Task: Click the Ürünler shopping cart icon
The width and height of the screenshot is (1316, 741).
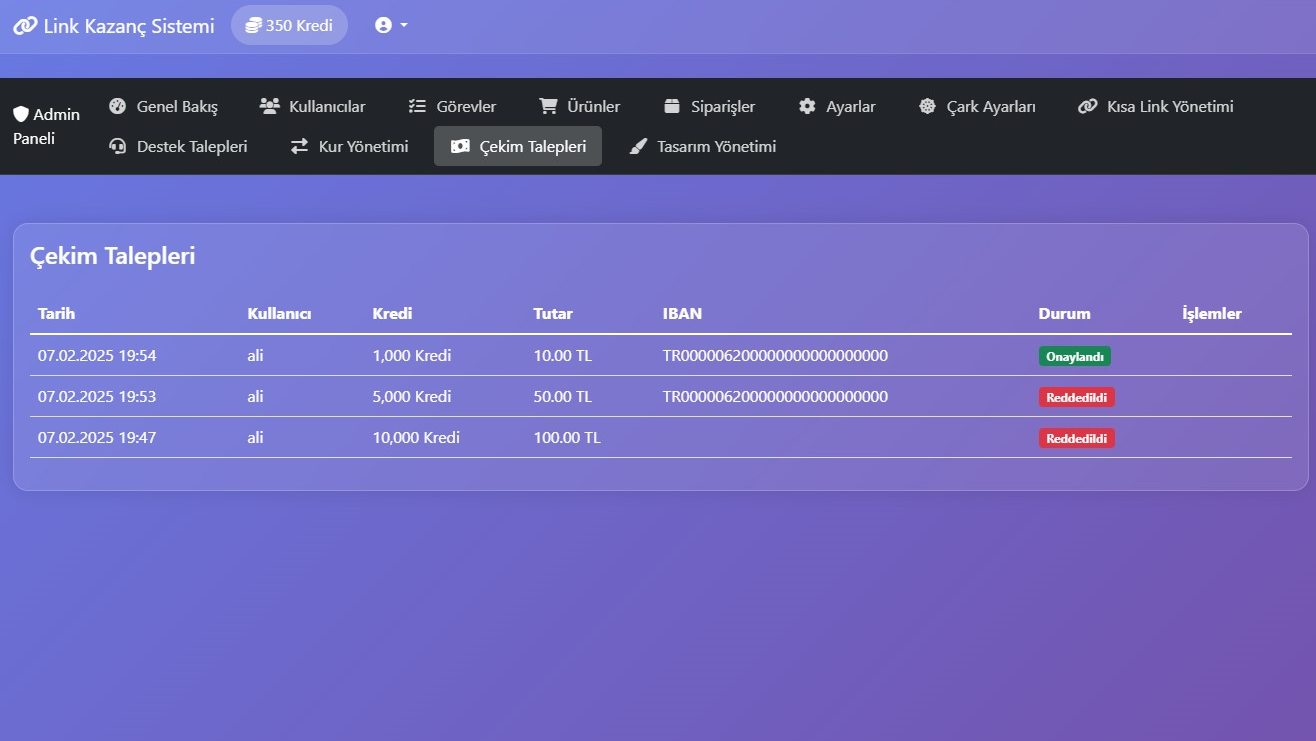Action: tap(548, 106)
